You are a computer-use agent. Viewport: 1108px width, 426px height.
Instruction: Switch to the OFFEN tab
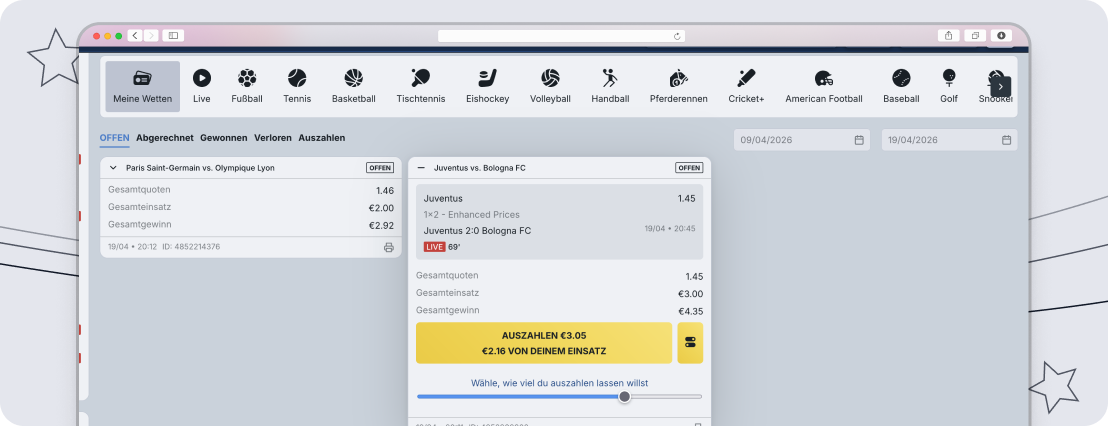pos(114,138)
